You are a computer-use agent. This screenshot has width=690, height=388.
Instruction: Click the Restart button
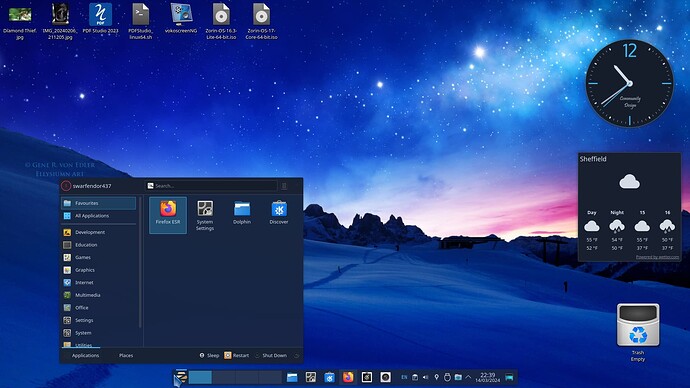coord(237,355)
